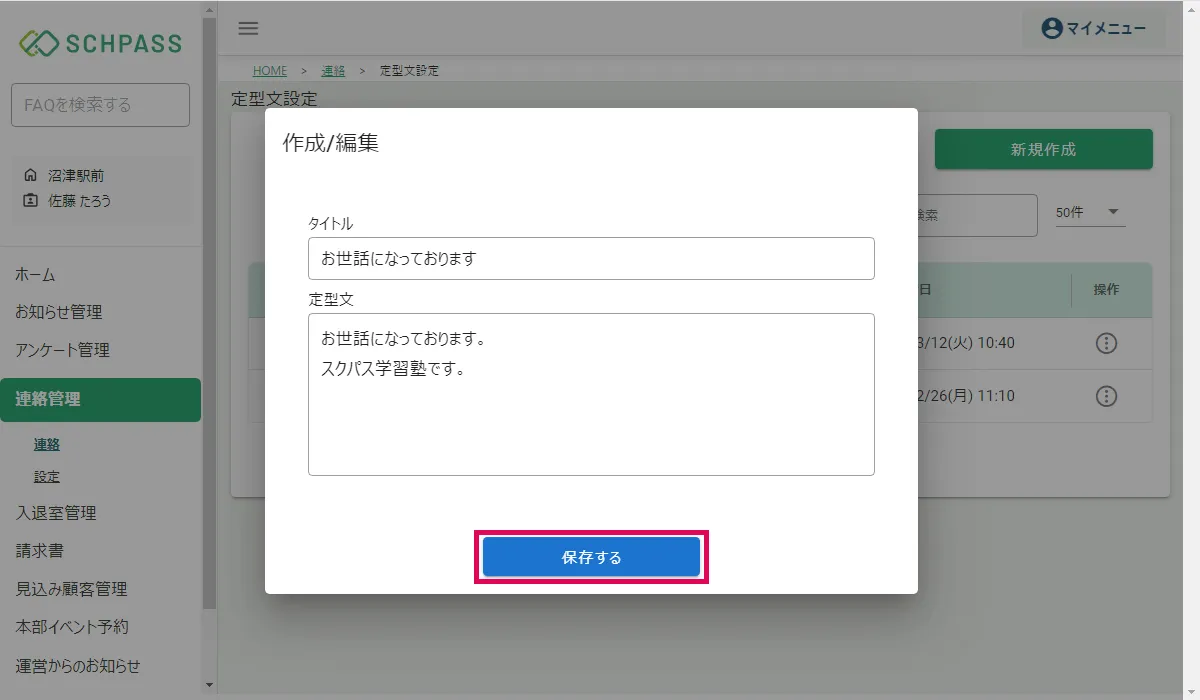Click the sidebar scrollbar down arrow
Viewport: 1200px width, 700px height.
[209, 685]
